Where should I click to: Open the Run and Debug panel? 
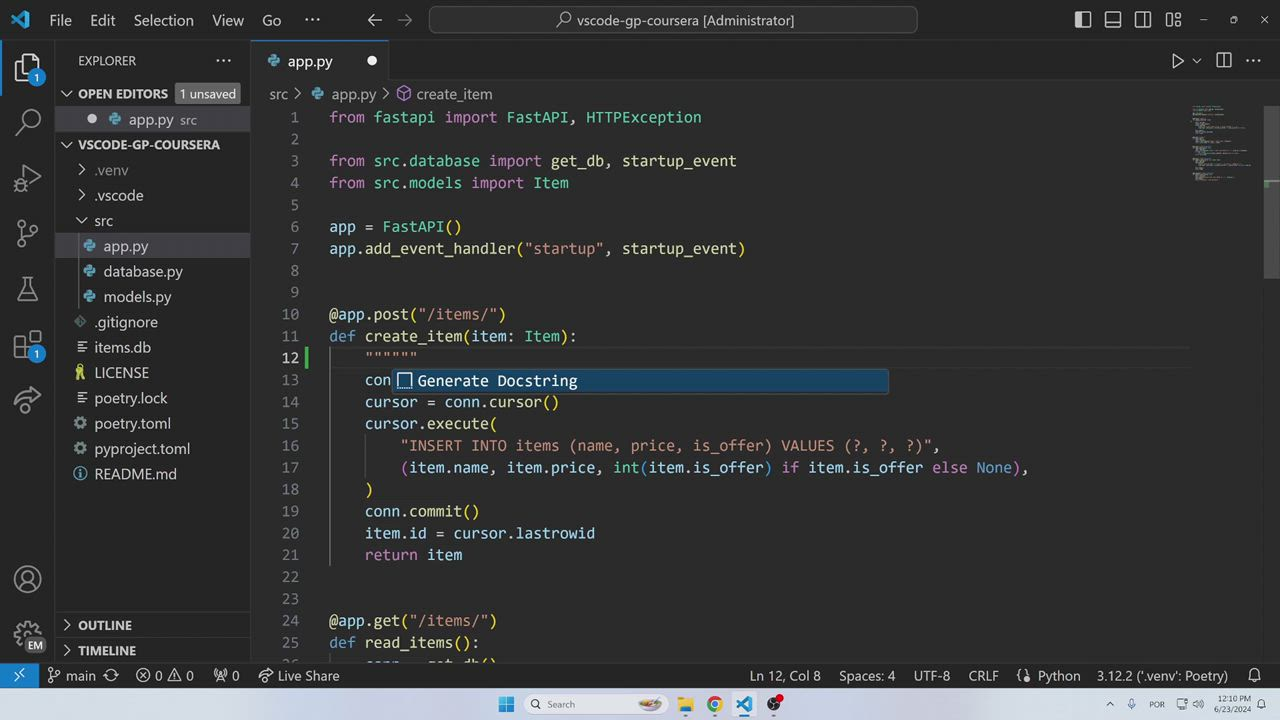point(27,177)
